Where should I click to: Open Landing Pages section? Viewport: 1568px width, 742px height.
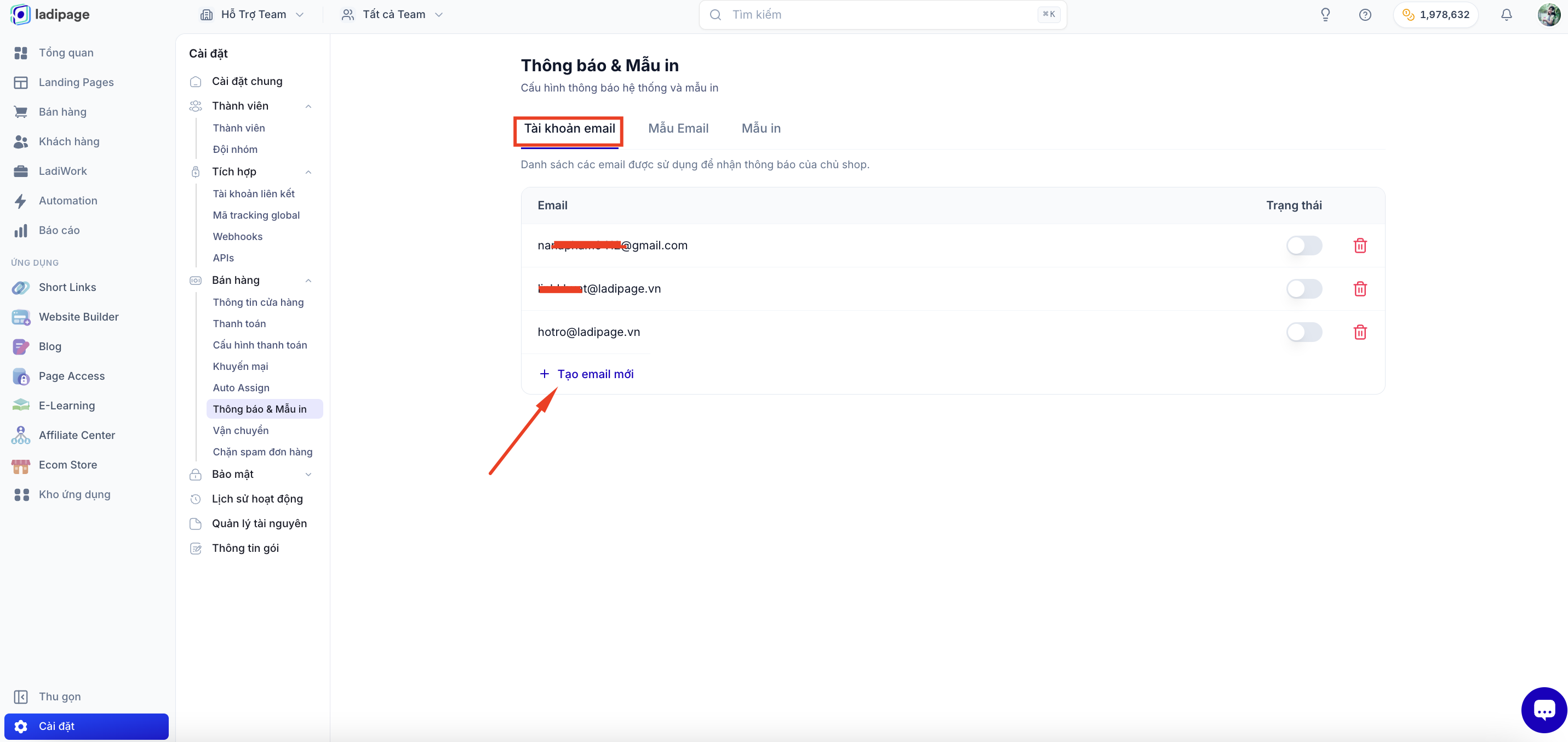point(76,82)
